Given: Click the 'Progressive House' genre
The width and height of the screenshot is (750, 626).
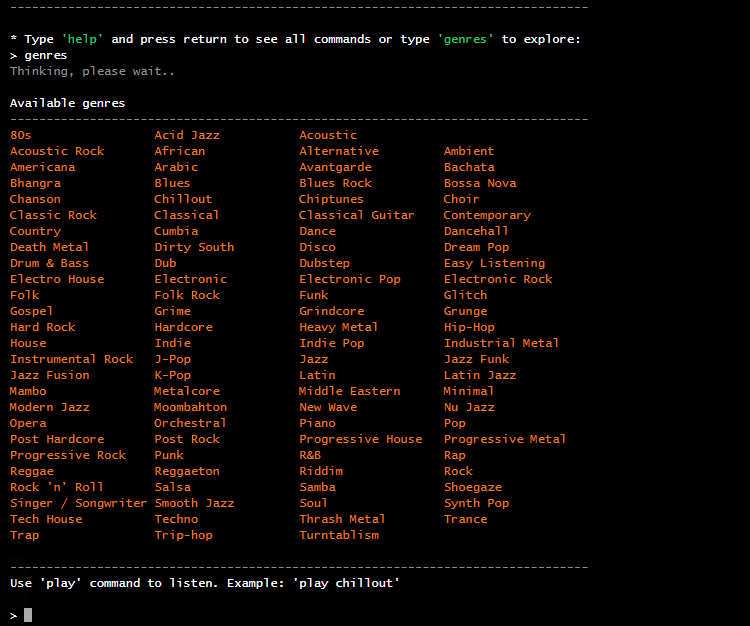Looking at the screenshot, I should click(360, 439).
